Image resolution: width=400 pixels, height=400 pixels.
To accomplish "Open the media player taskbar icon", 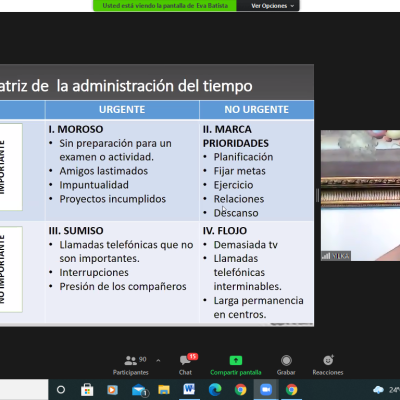I will [x=112, y=389].
